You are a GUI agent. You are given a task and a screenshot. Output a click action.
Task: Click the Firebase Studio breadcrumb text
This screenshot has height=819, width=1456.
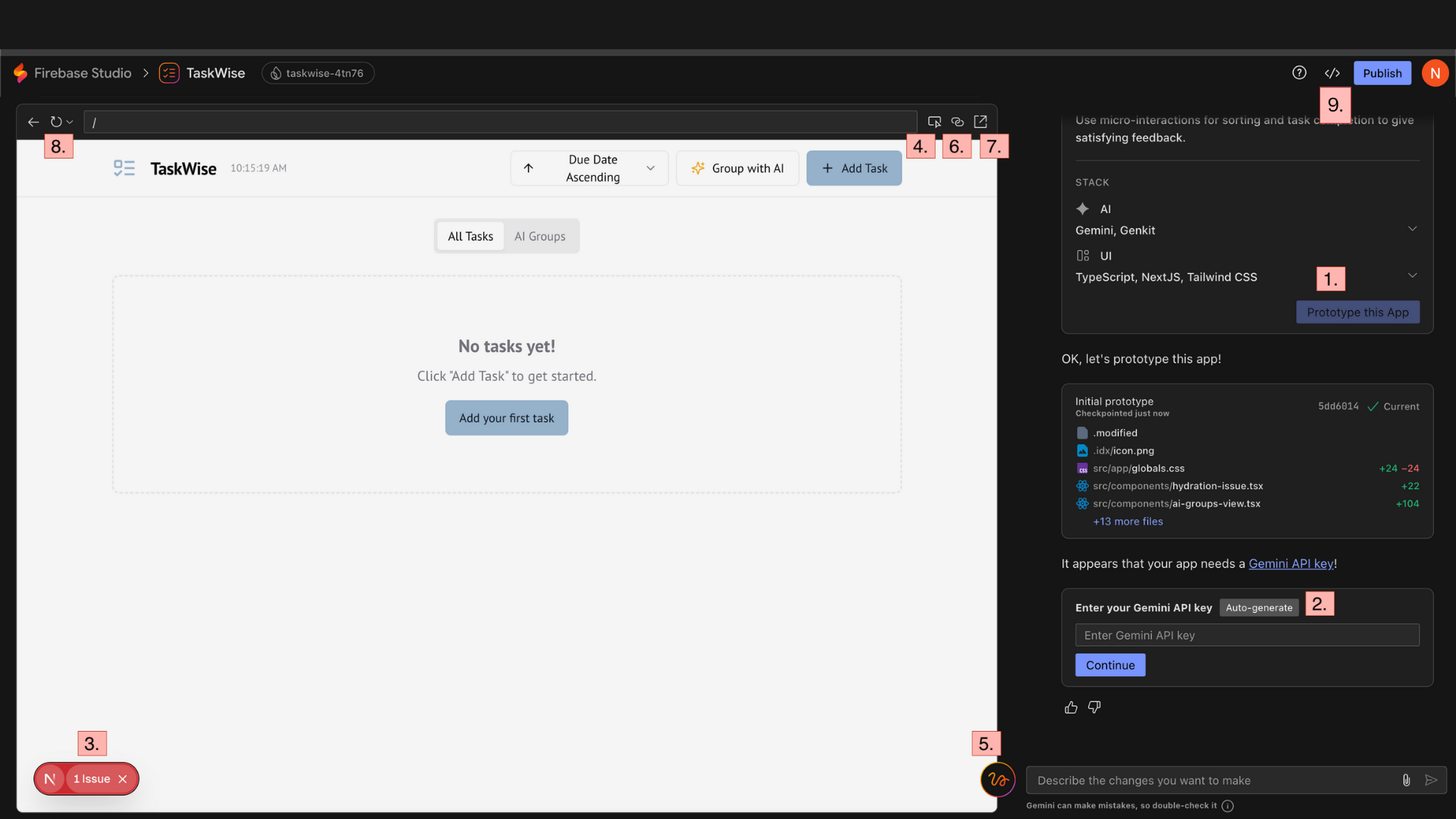[83, 73]
